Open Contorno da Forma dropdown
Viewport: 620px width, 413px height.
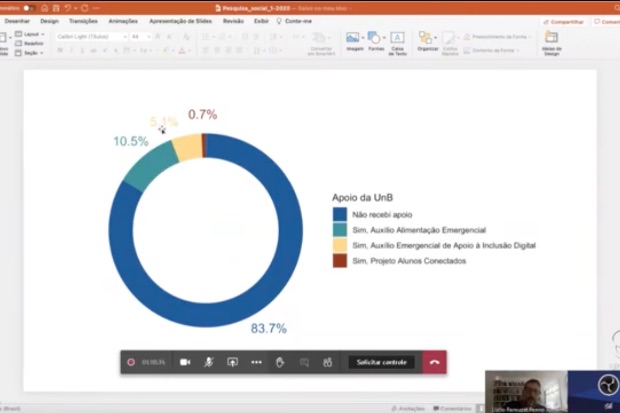[x=491, y=50]
